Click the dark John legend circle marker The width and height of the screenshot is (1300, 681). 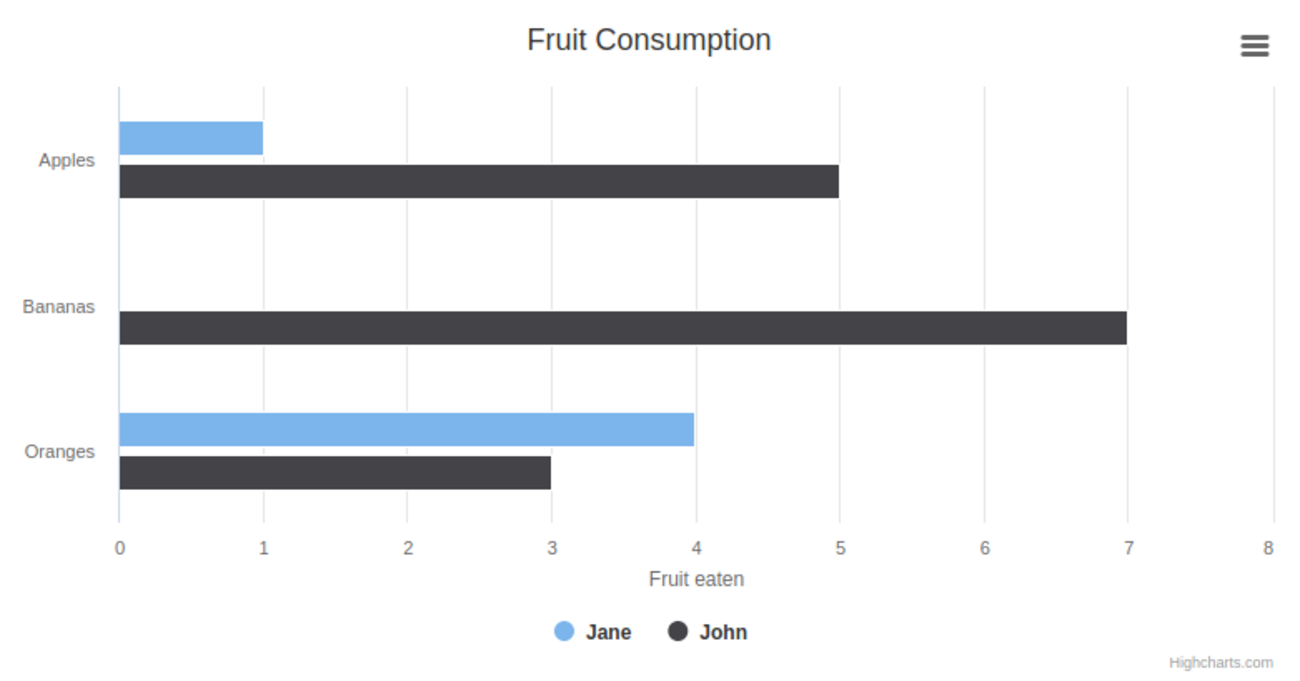[x=678, y=631]
